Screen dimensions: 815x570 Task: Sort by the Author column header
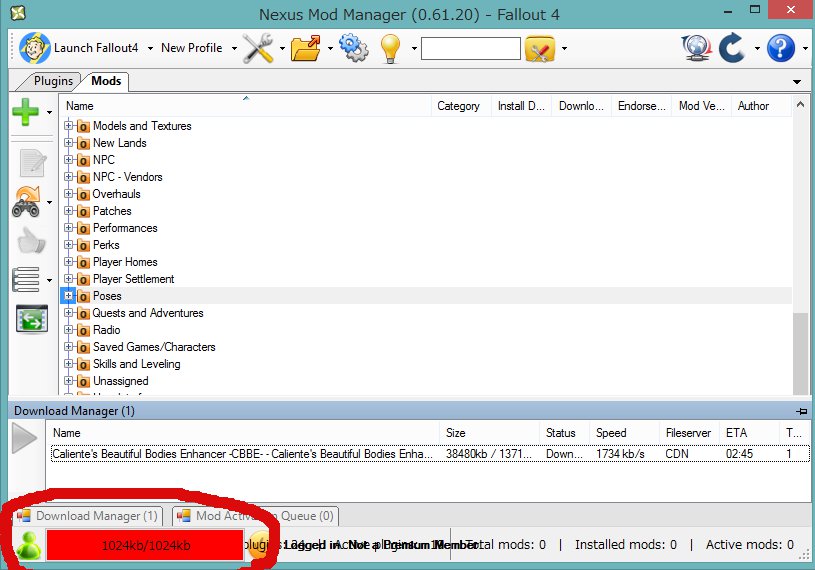(761, 106)
